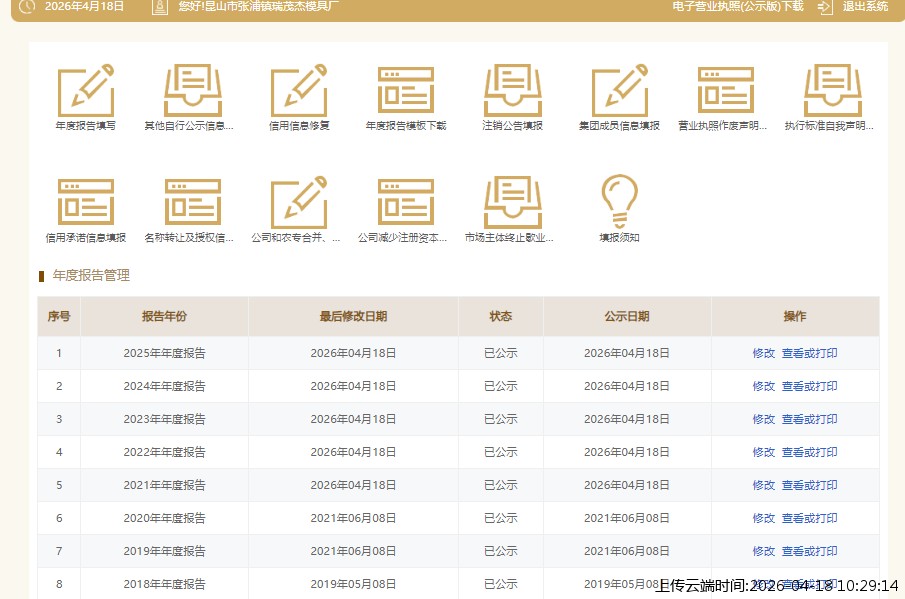The width and height of the screenshot is (905, 599).
Task: Open the 公司和农专合并 icon
Action: coord(299,204)
